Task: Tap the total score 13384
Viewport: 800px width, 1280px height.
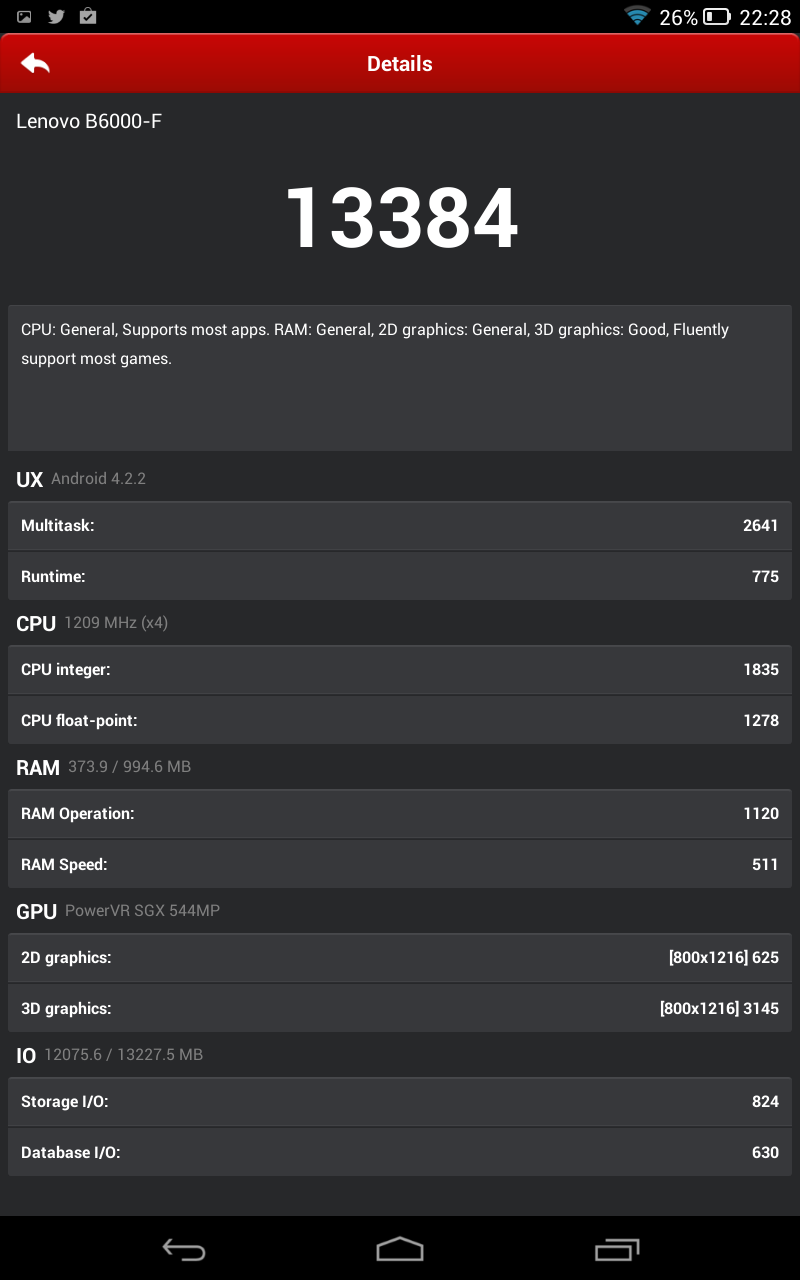Action: pyautogui.click(x=401, y=218)
